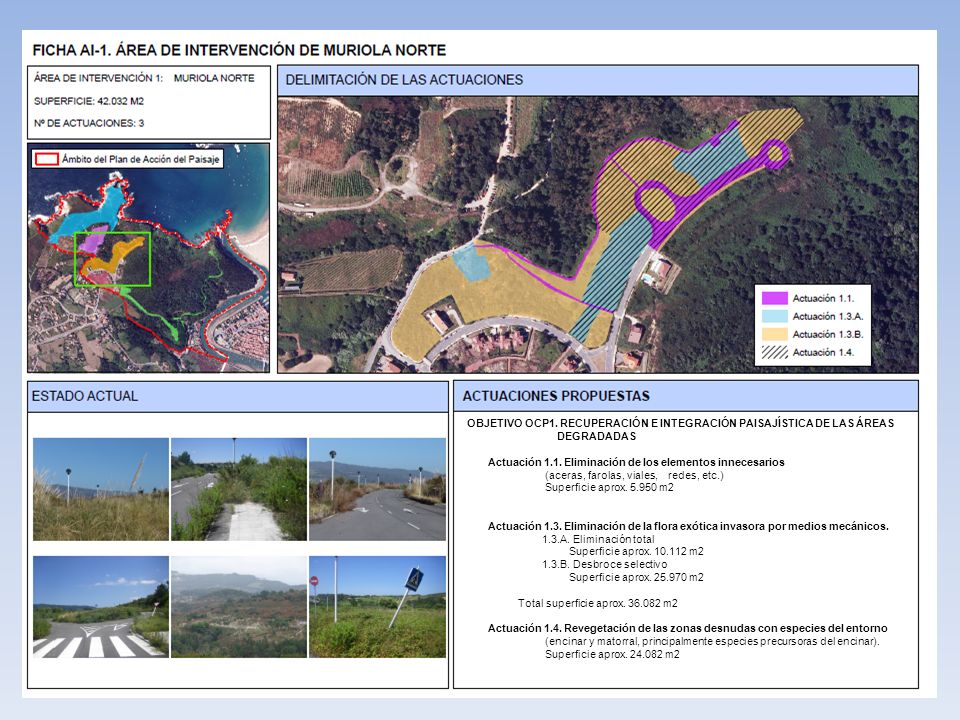This screenshot has height=720, width=960.
Task: Open the photo of scrubland and distant hills
Action: coord(239,607)
